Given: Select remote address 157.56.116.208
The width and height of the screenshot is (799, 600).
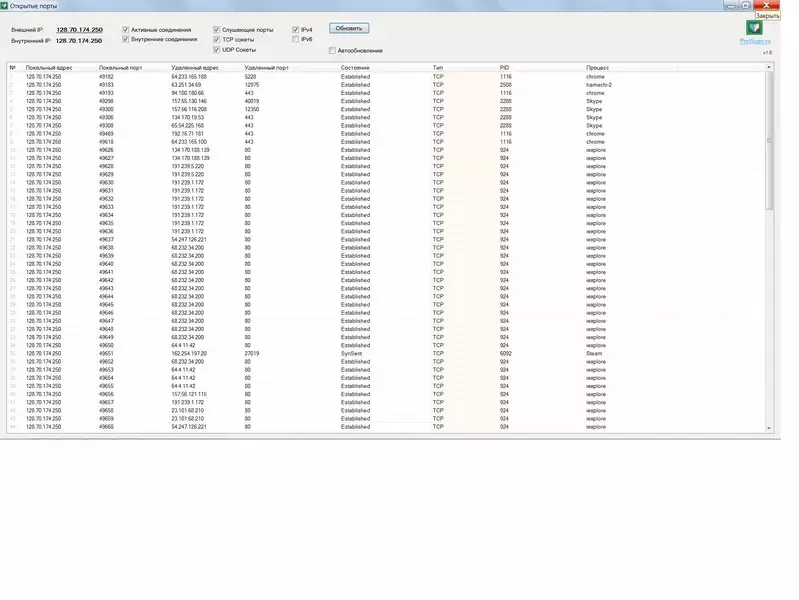Looking at the screenshot, I should click(189, 109).
